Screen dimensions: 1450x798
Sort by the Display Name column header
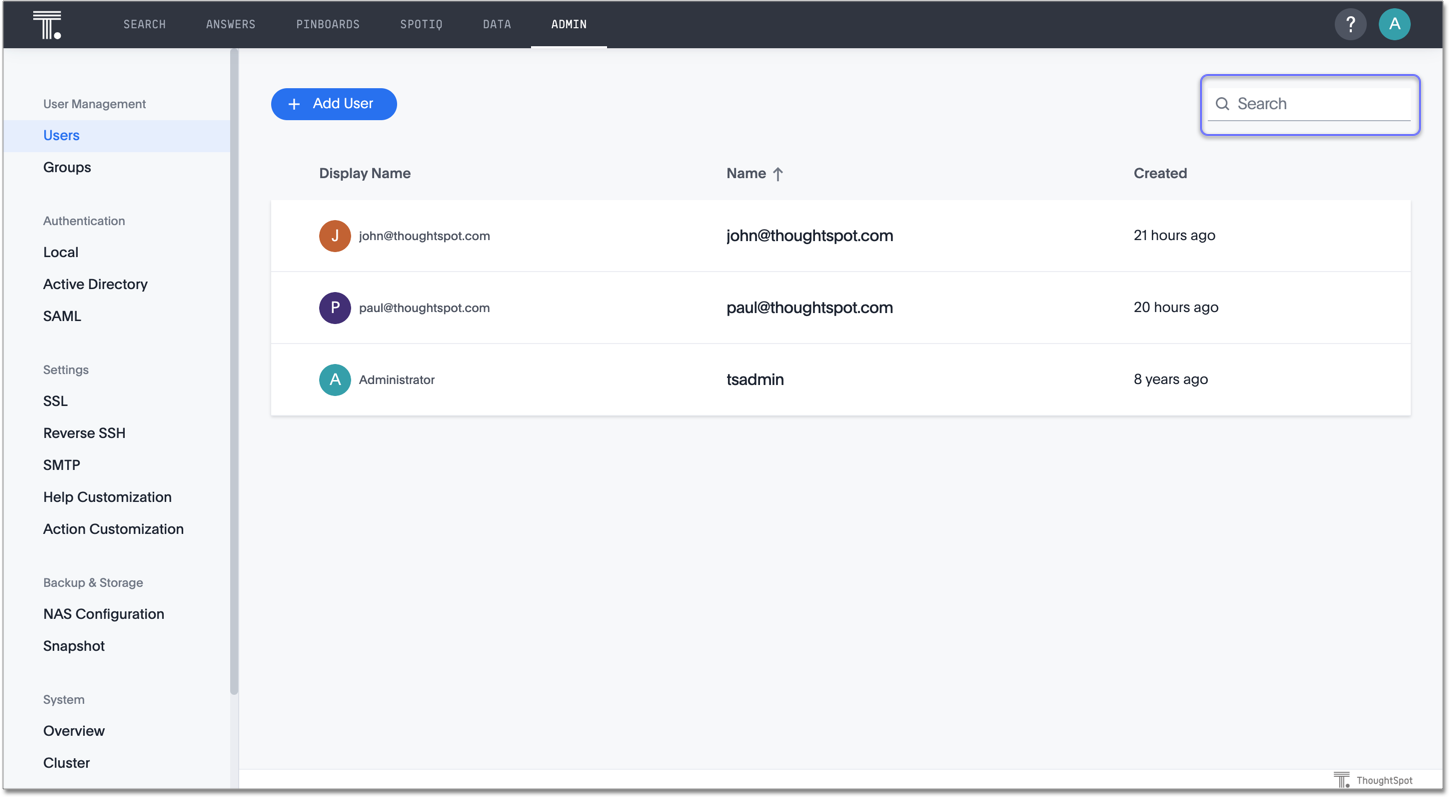(x=365, y=173)
